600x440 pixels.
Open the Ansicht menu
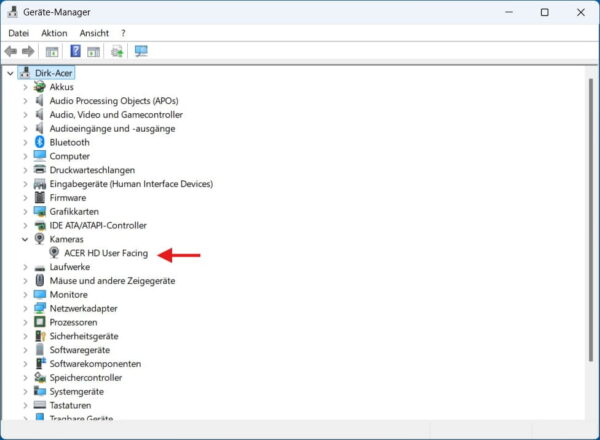[94, 33]
